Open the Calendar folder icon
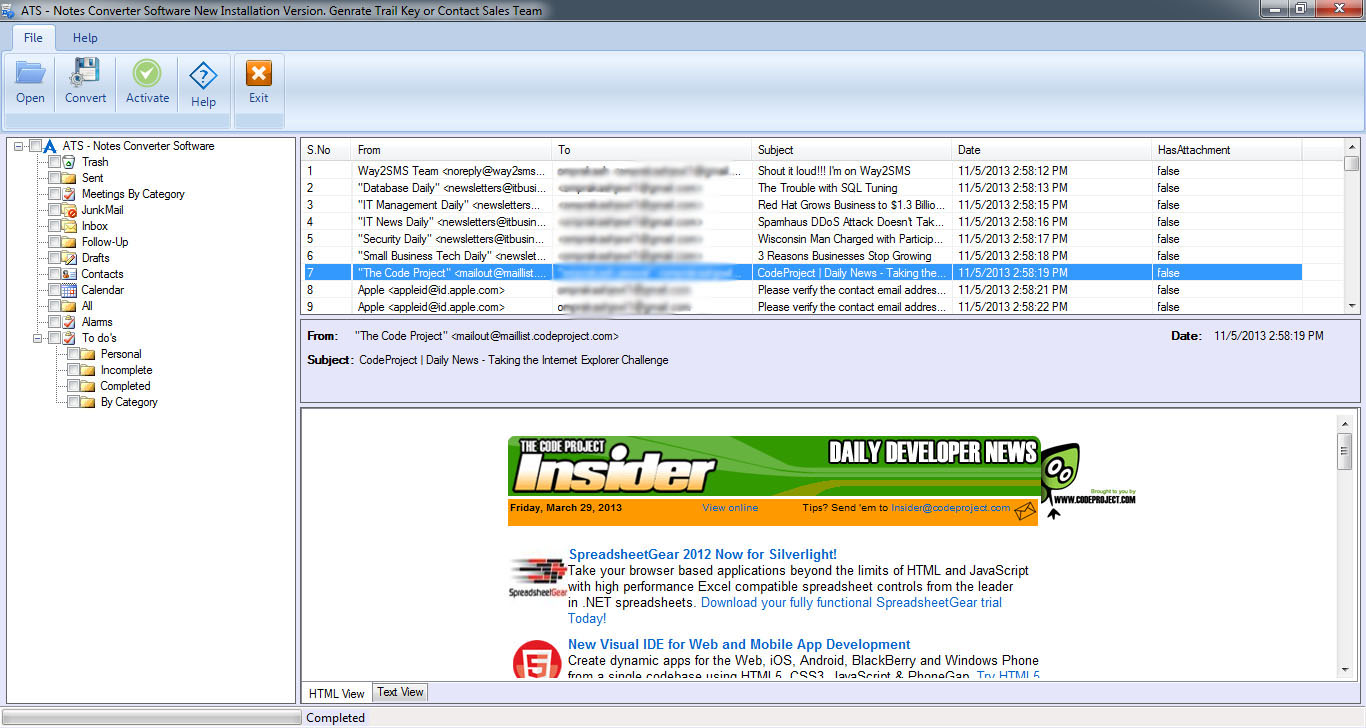The height and width of the screenshot is (728, 1366). (x=68, y=290)
